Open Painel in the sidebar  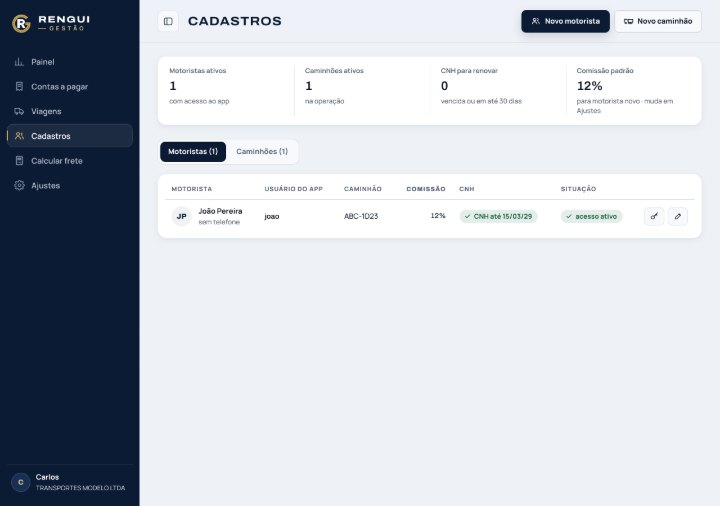pyautogui.click(x=70, y=62)
